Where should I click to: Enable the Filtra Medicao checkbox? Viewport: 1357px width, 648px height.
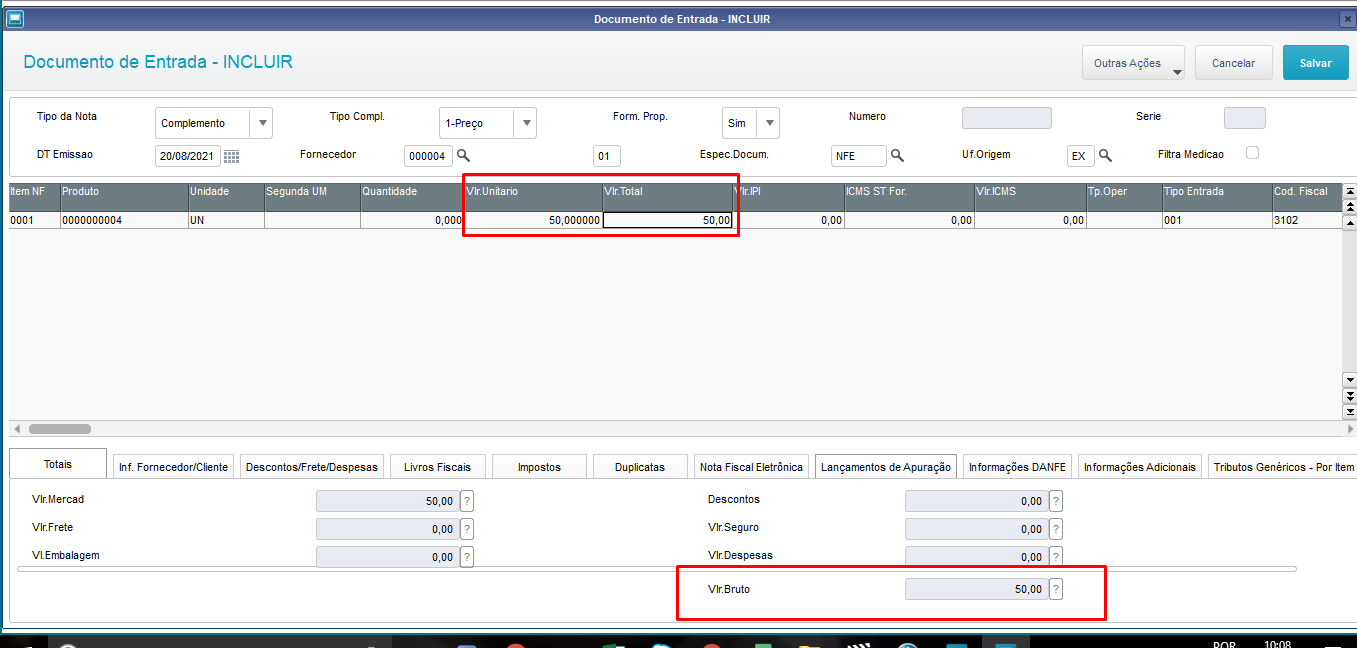tap(1252, 153)
